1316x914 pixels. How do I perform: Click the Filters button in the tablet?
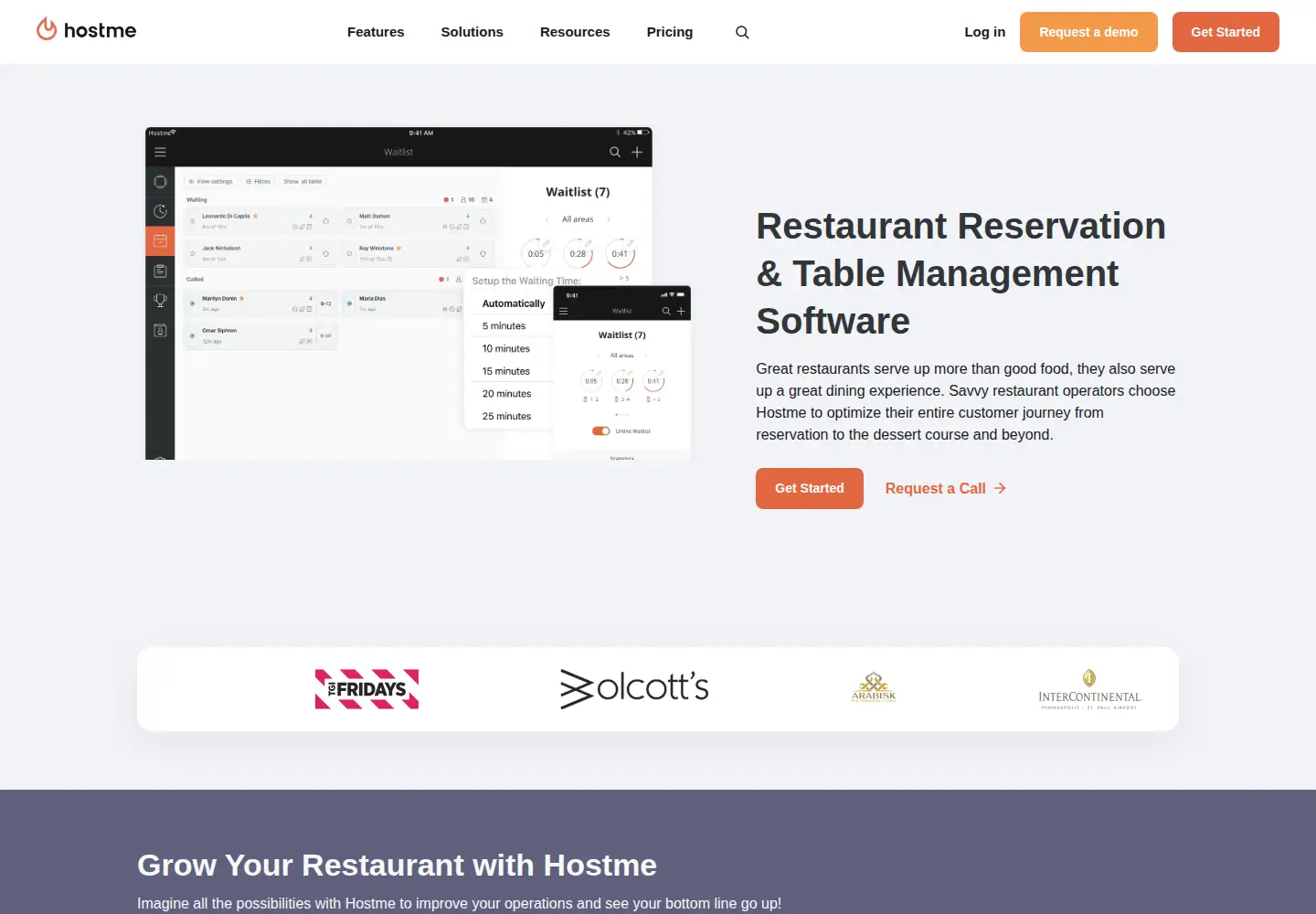259,182
